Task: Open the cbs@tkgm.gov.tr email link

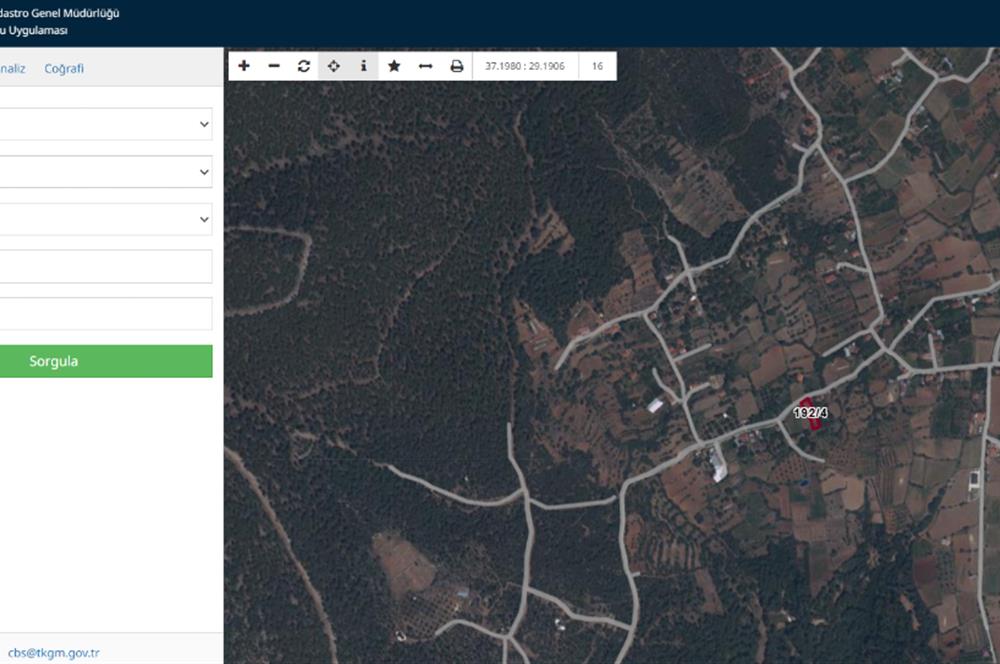Action: pyautogui.click(x=54, y=653)
